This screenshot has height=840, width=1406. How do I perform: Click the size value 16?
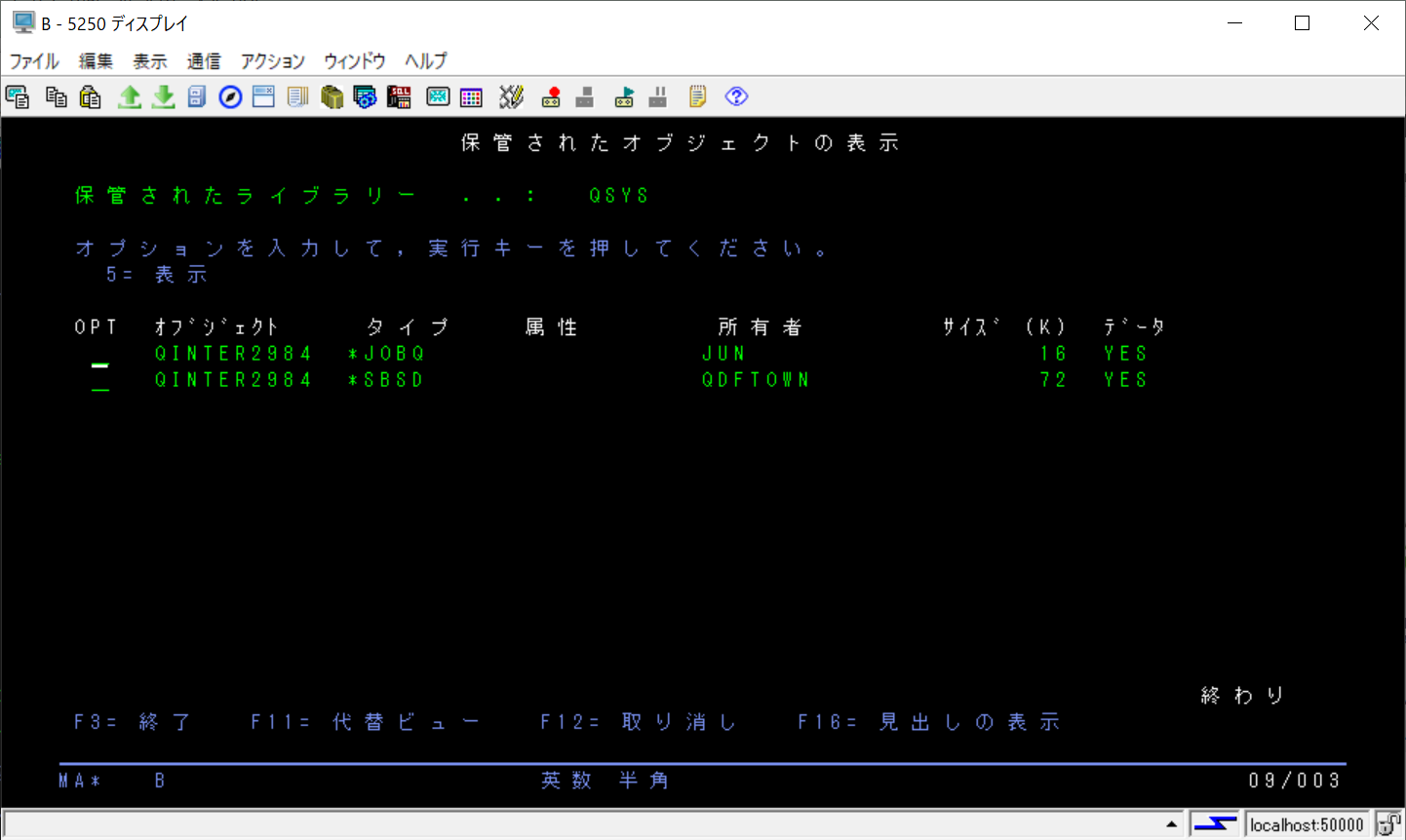1053,354
